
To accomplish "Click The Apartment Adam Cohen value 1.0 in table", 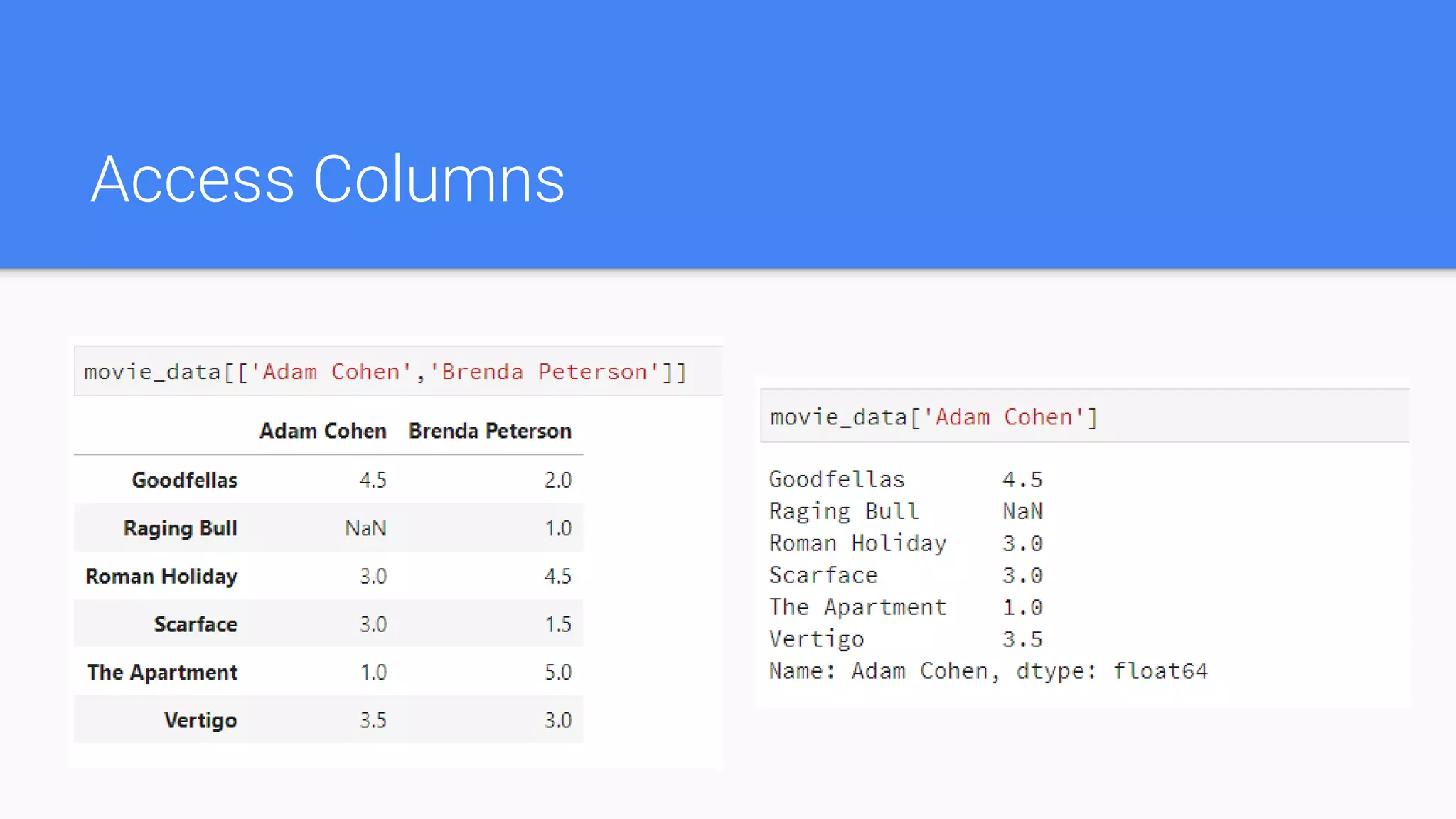I will (373, 673).
